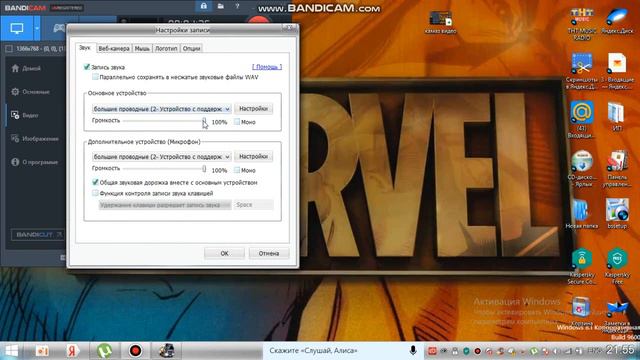Confirm dialog with OK button
Screen dimensions: 640x360
tap(224, 253)
